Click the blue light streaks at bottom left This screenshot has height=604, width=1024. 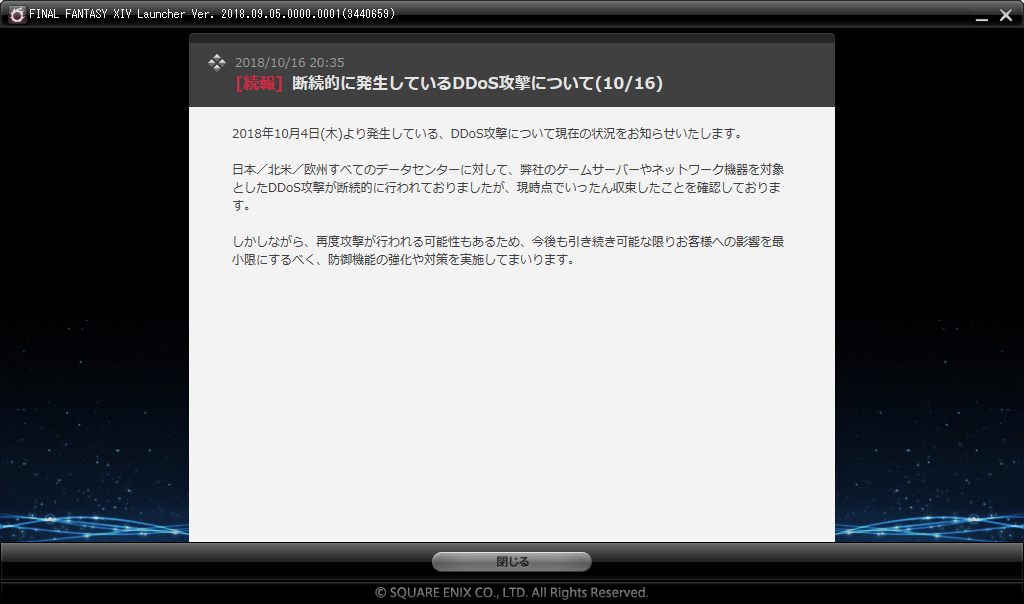pos(90,522)
